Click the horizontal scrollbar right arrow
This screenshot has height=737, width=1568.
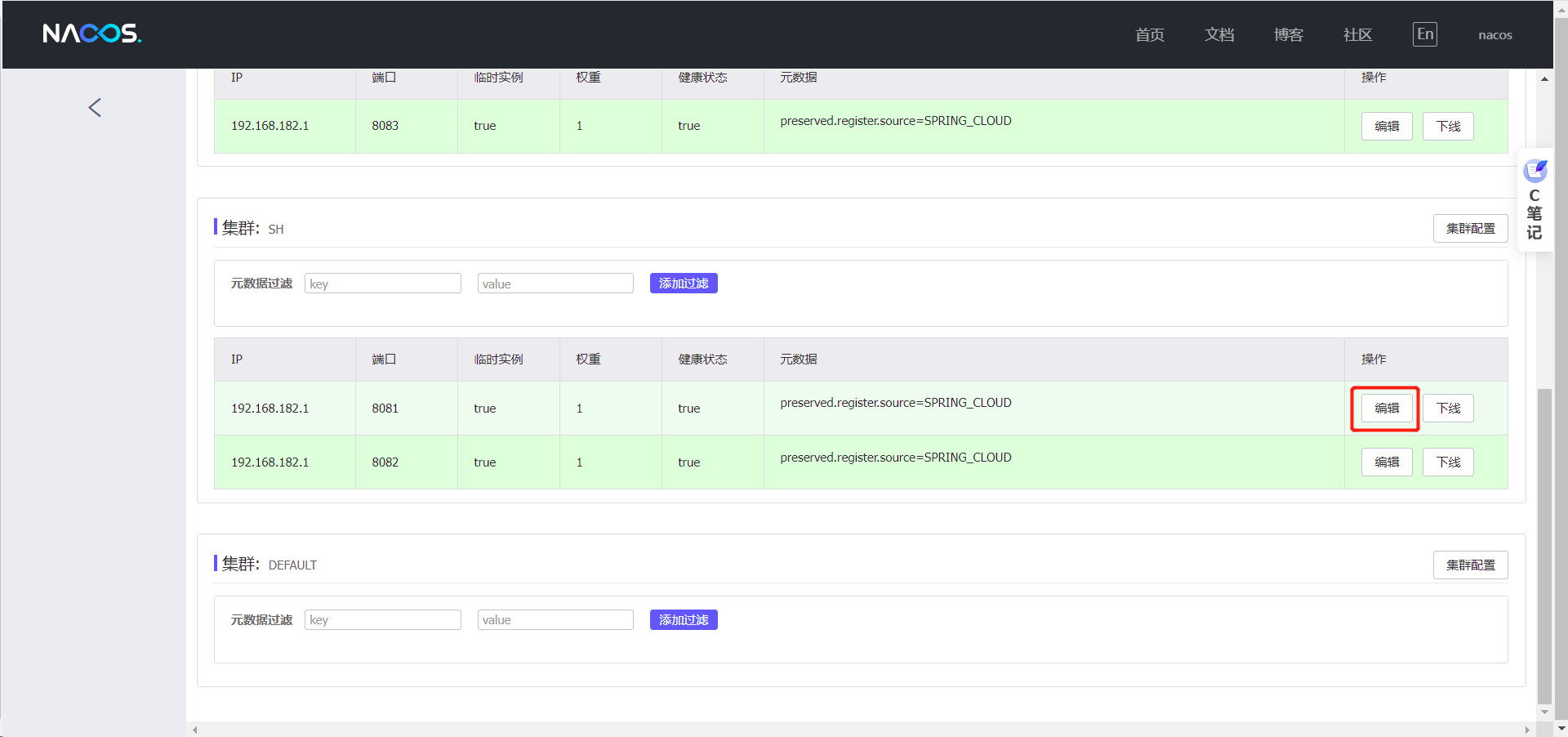[x=1527, y=730]
